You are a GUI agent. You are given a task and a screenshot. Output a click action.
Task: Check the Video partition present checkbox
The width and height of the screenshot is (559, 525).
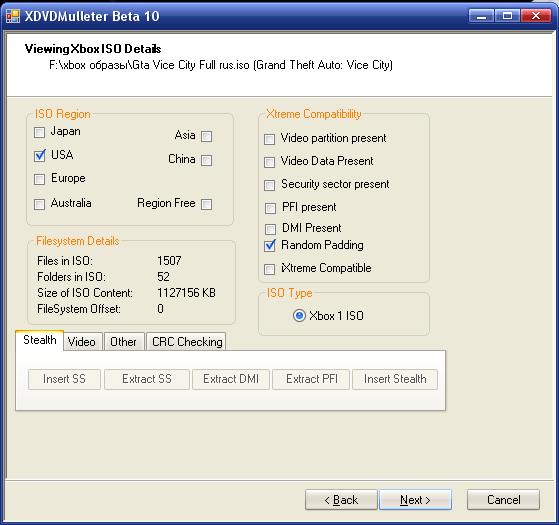pos(270,139)
